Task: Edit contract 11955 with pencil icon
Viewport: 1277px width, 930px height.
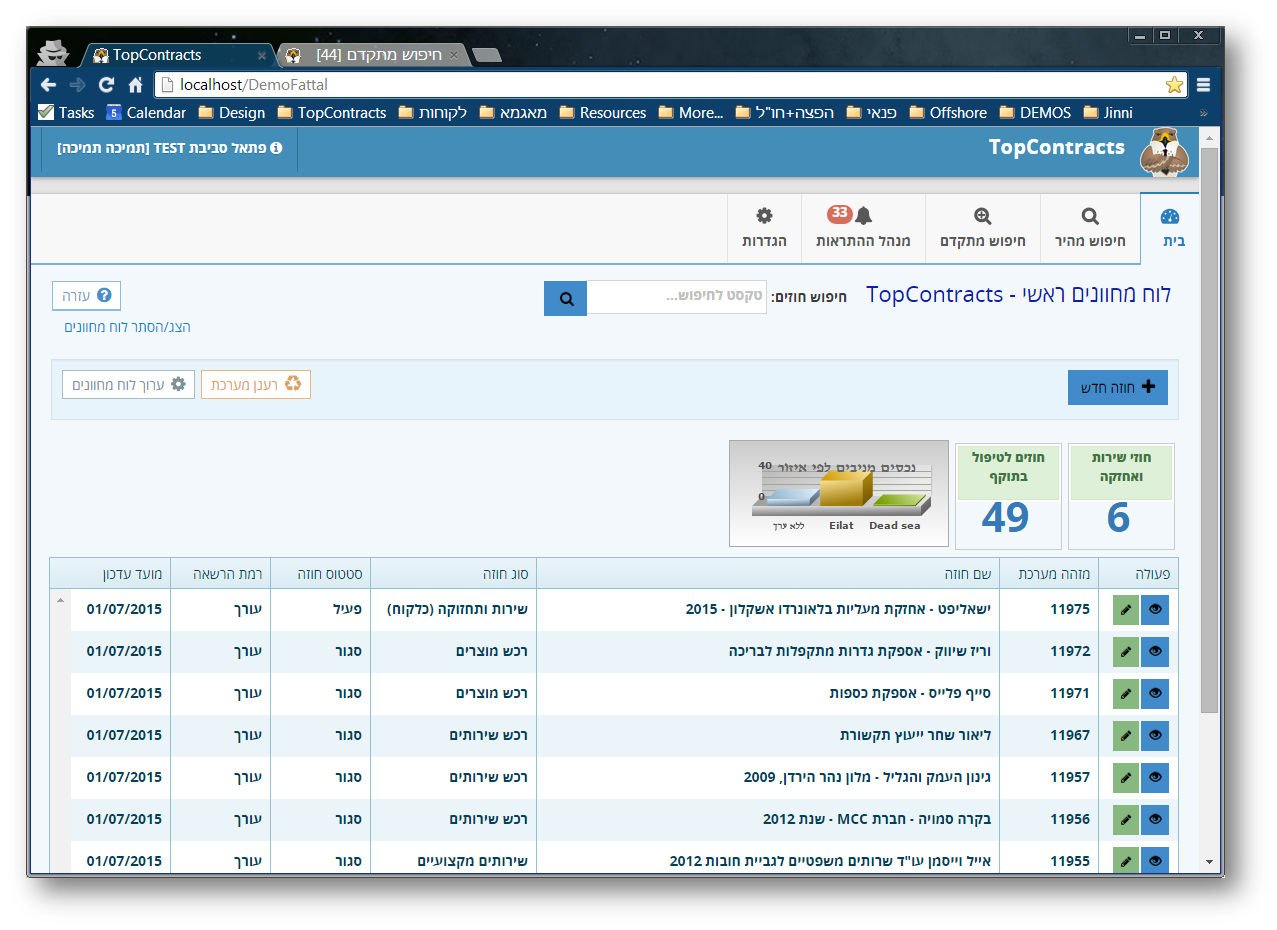Action: [x=1126, y=860]
